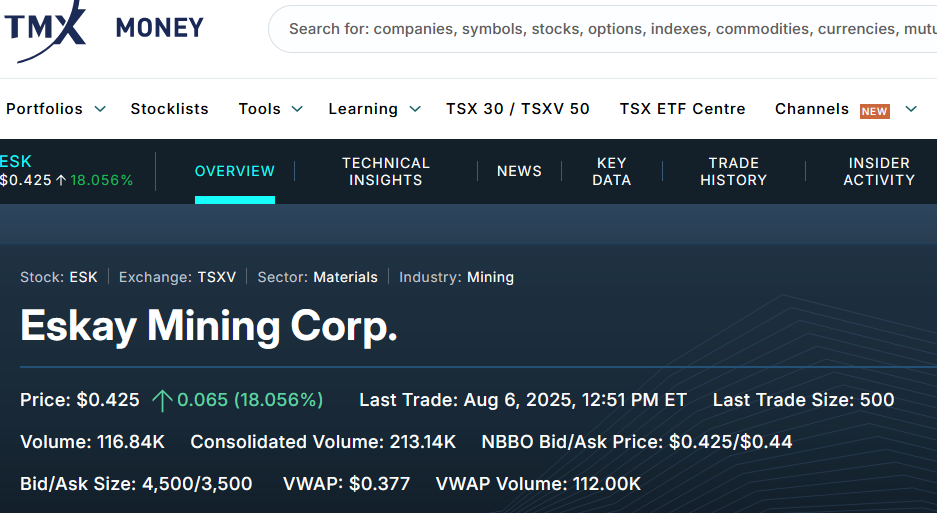The height and width of the screenshot is (513, 937).
Task: Open the Stocklists menu item
Action: tap(169, 109)
